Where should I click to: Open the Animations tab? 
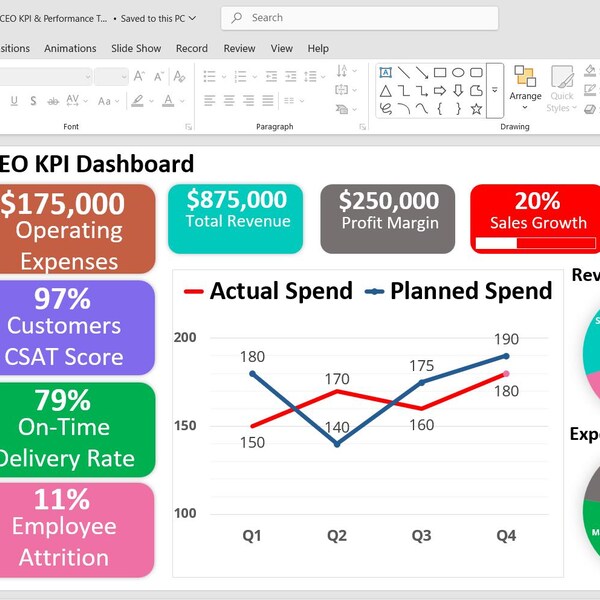[70, 48]
